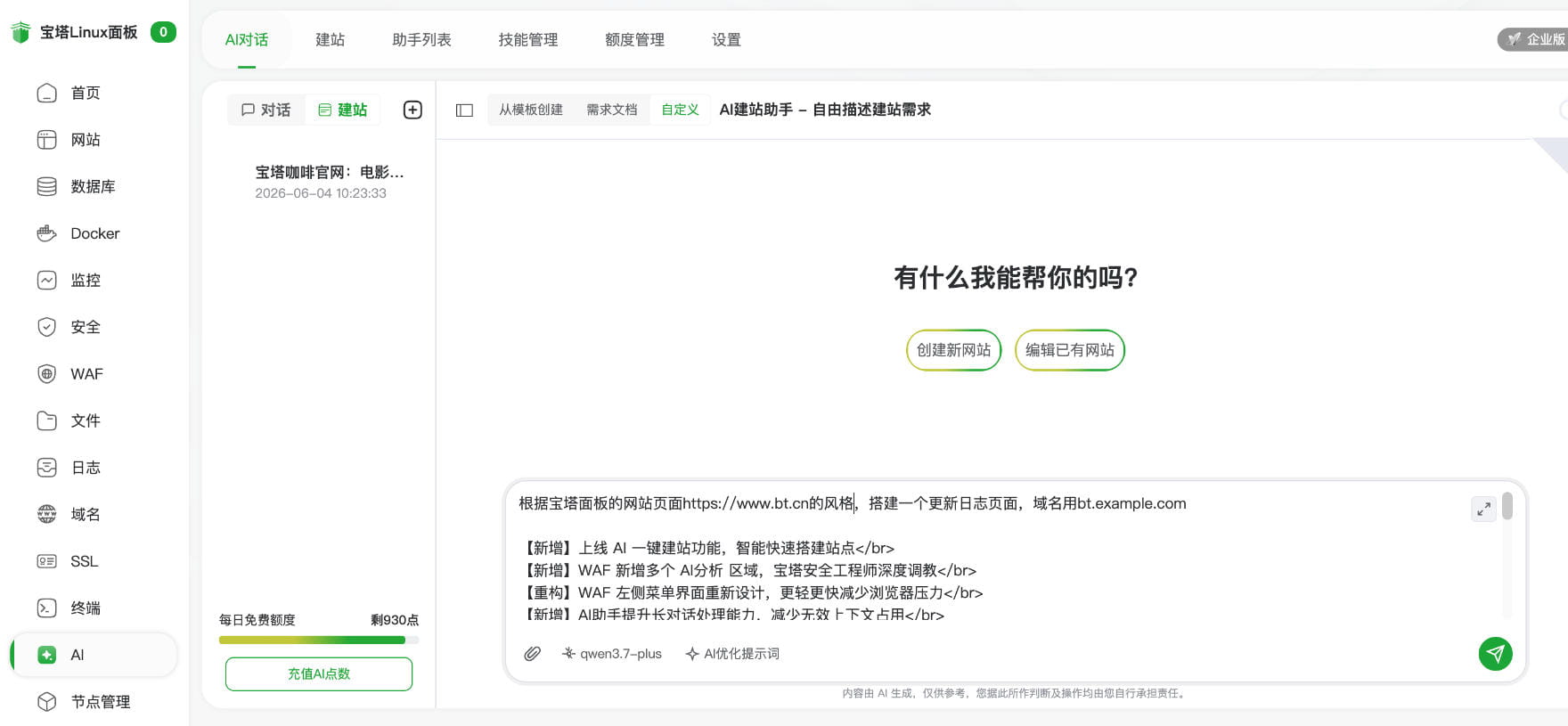Screen dimensions: 1568x726
Task: Open 日志 logs icon in sidebar
Action: (47, 468)
